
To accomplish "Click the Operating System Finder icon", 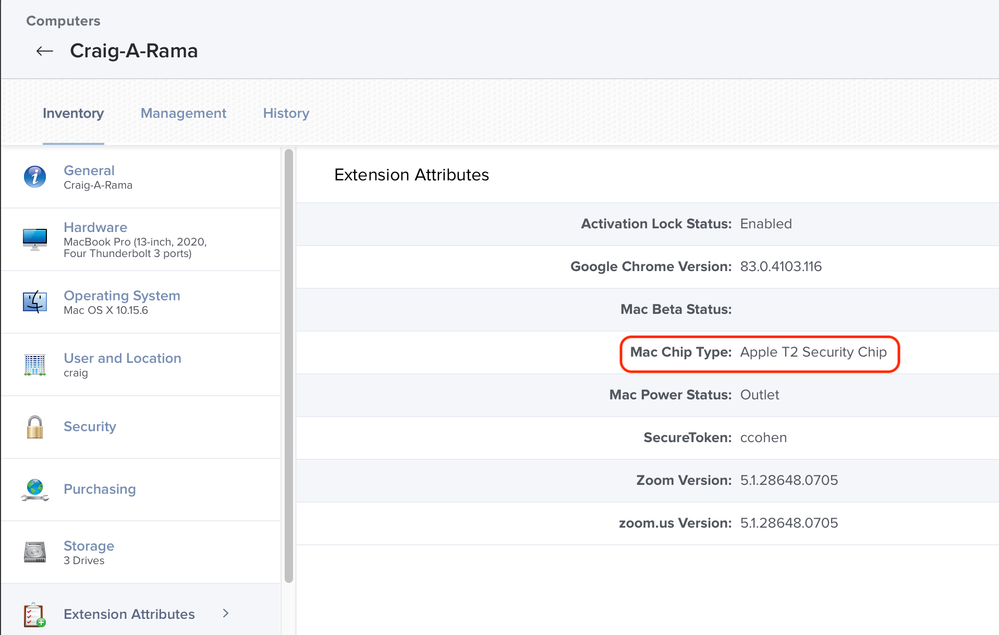I will click(x=35, y=302).
